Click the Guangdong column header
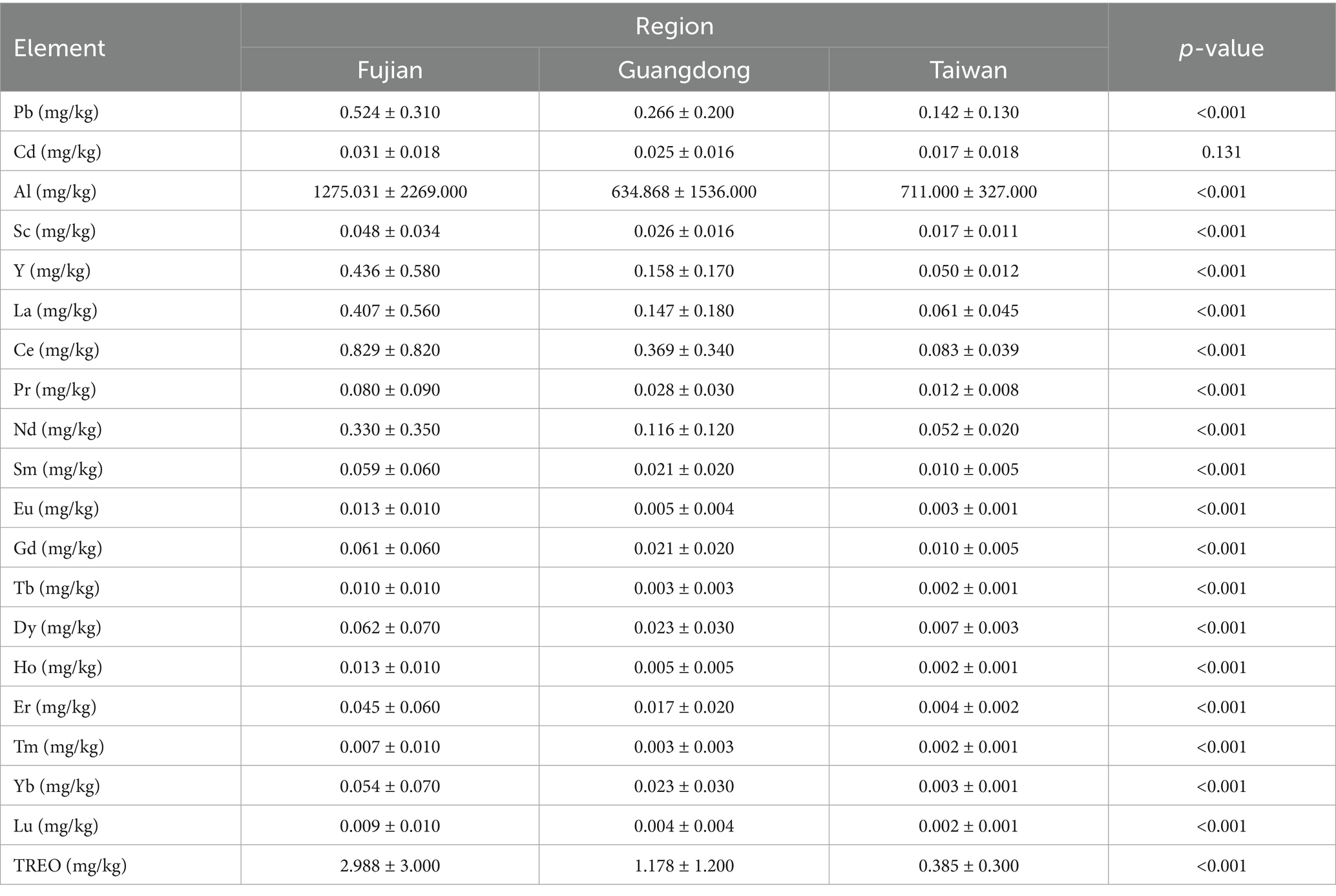 tap(684, 70)
